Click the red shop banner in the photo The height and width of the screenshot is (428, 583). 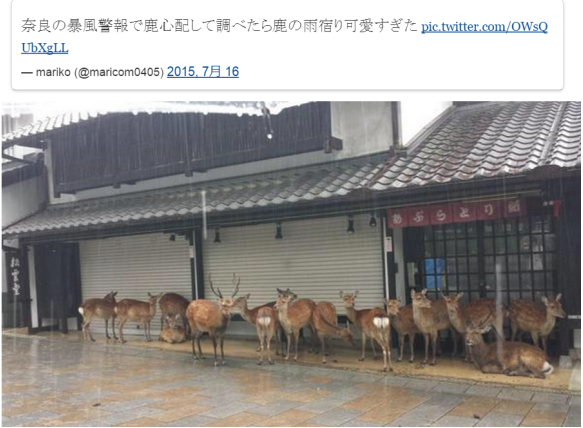pos(457,213)
